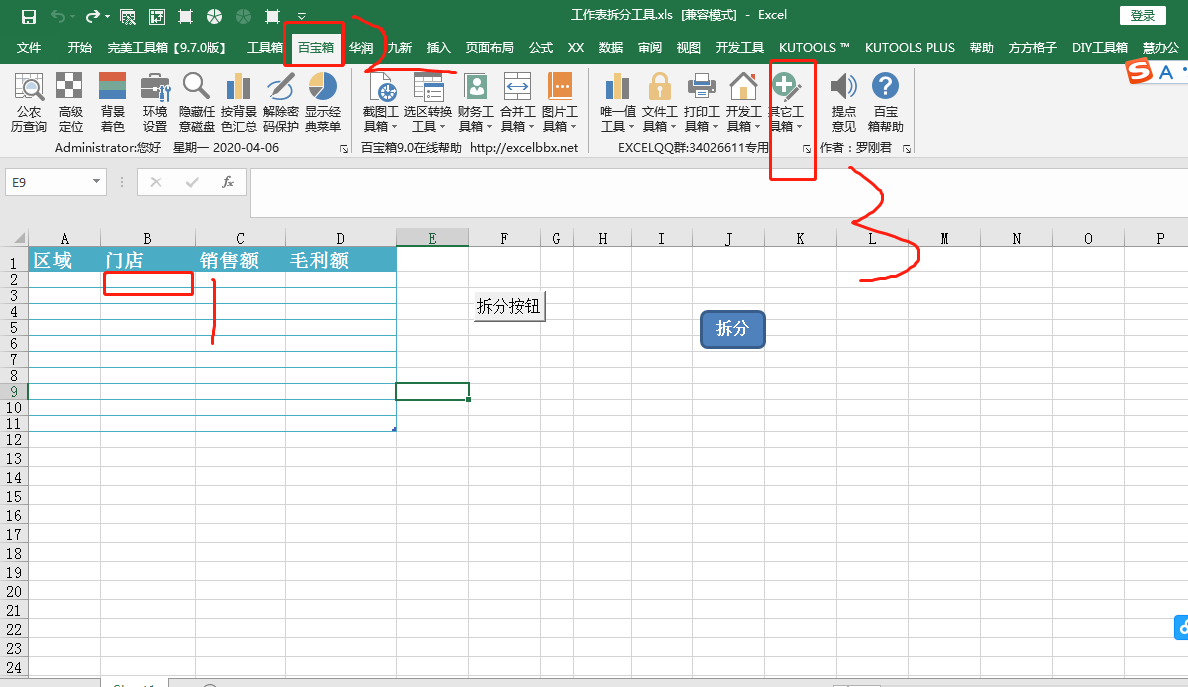1188x687 pixels.
Task: Open the Redo history dropdown arrow
Action: (108, 16)
